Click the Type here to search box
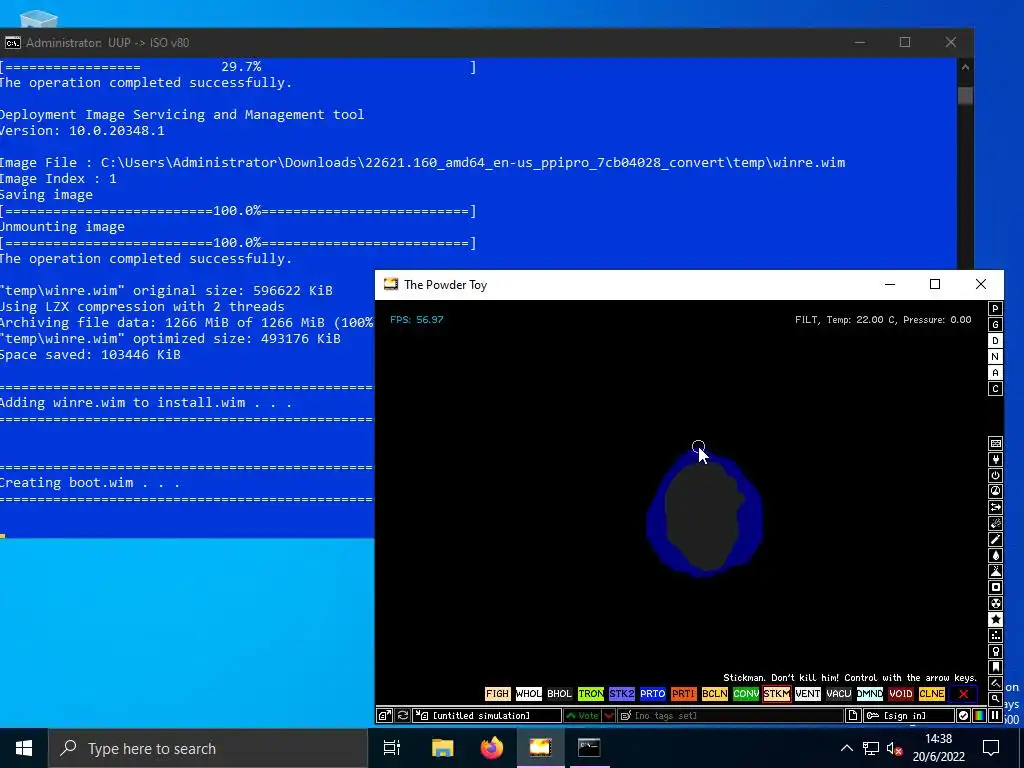Viewport: 1024px width, 768px height. [208, 748]
